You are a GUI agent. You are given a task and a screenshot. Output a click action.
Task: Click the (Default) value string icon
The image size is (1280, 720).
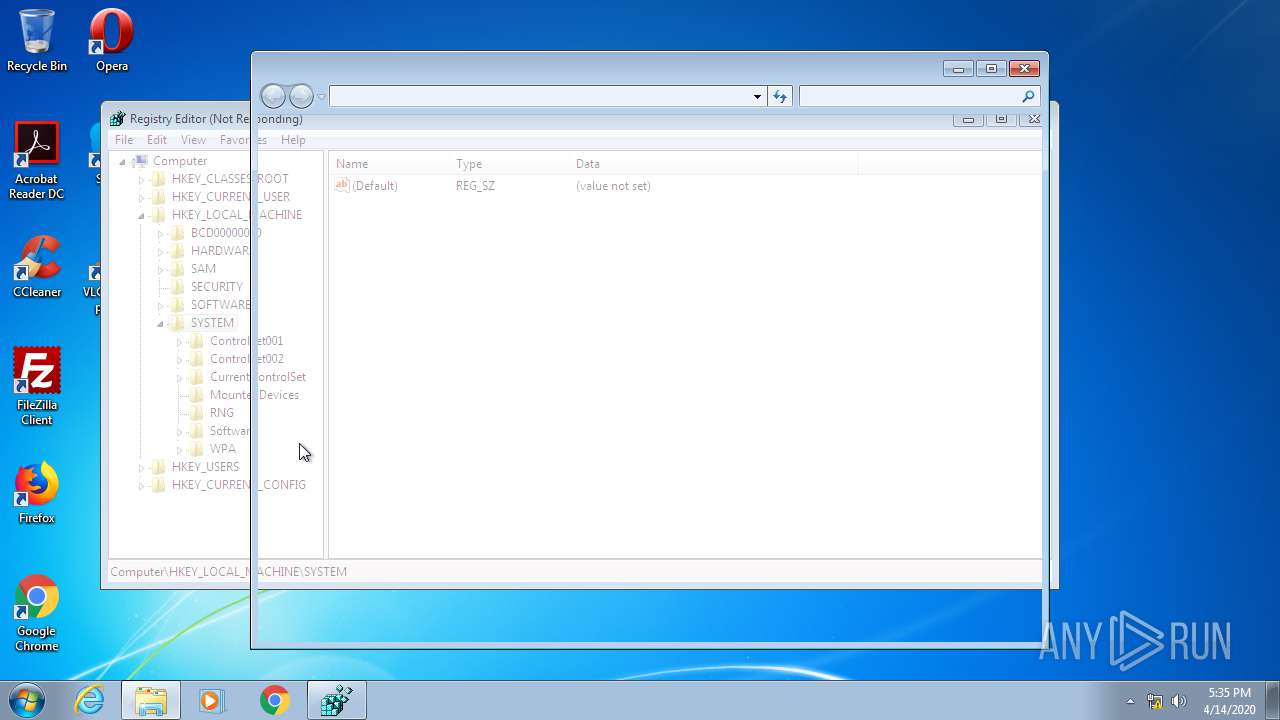[x=342, y=186]
